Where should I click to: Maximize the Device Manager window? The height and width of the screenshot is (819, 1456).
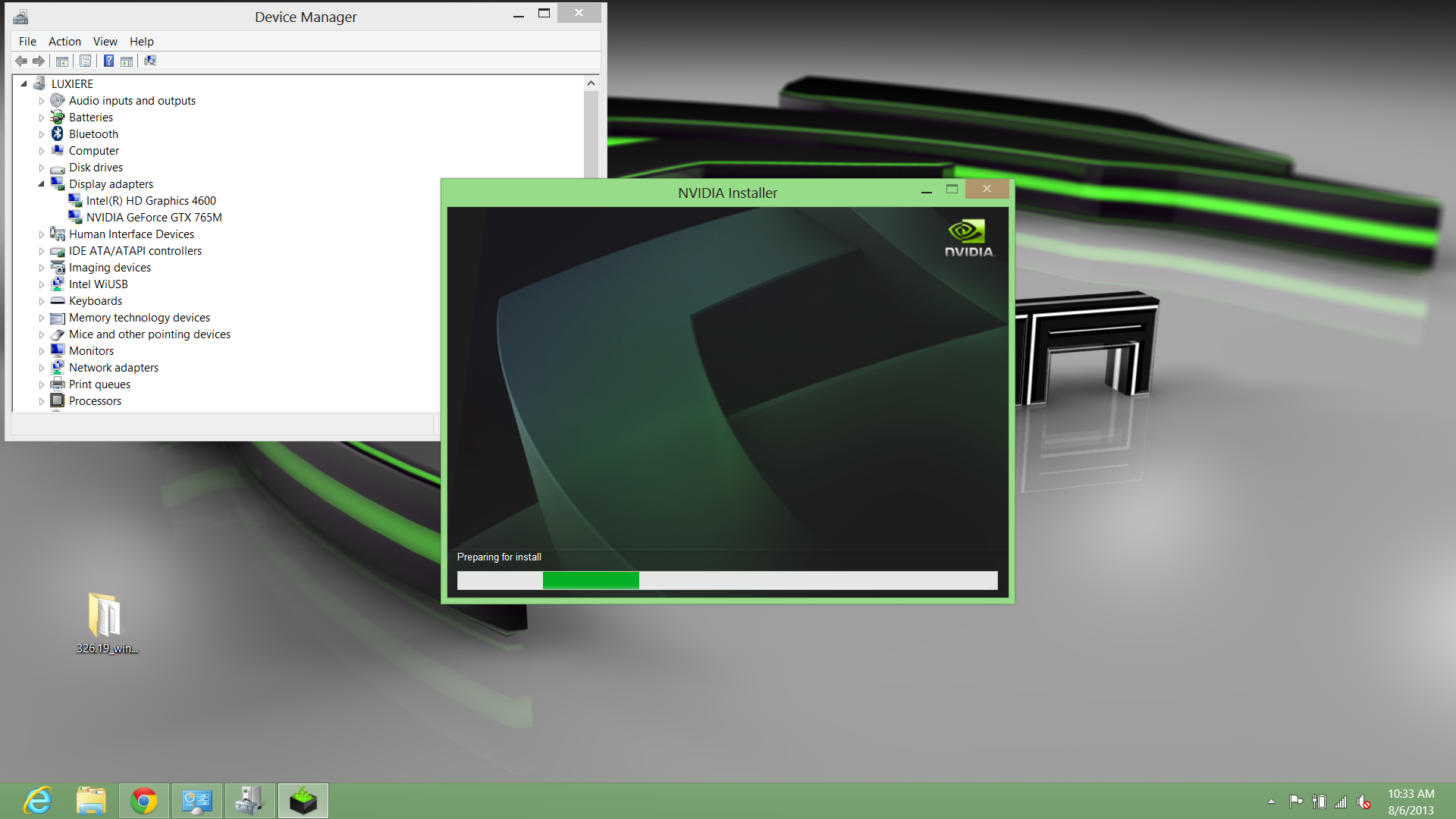point(544,13)
